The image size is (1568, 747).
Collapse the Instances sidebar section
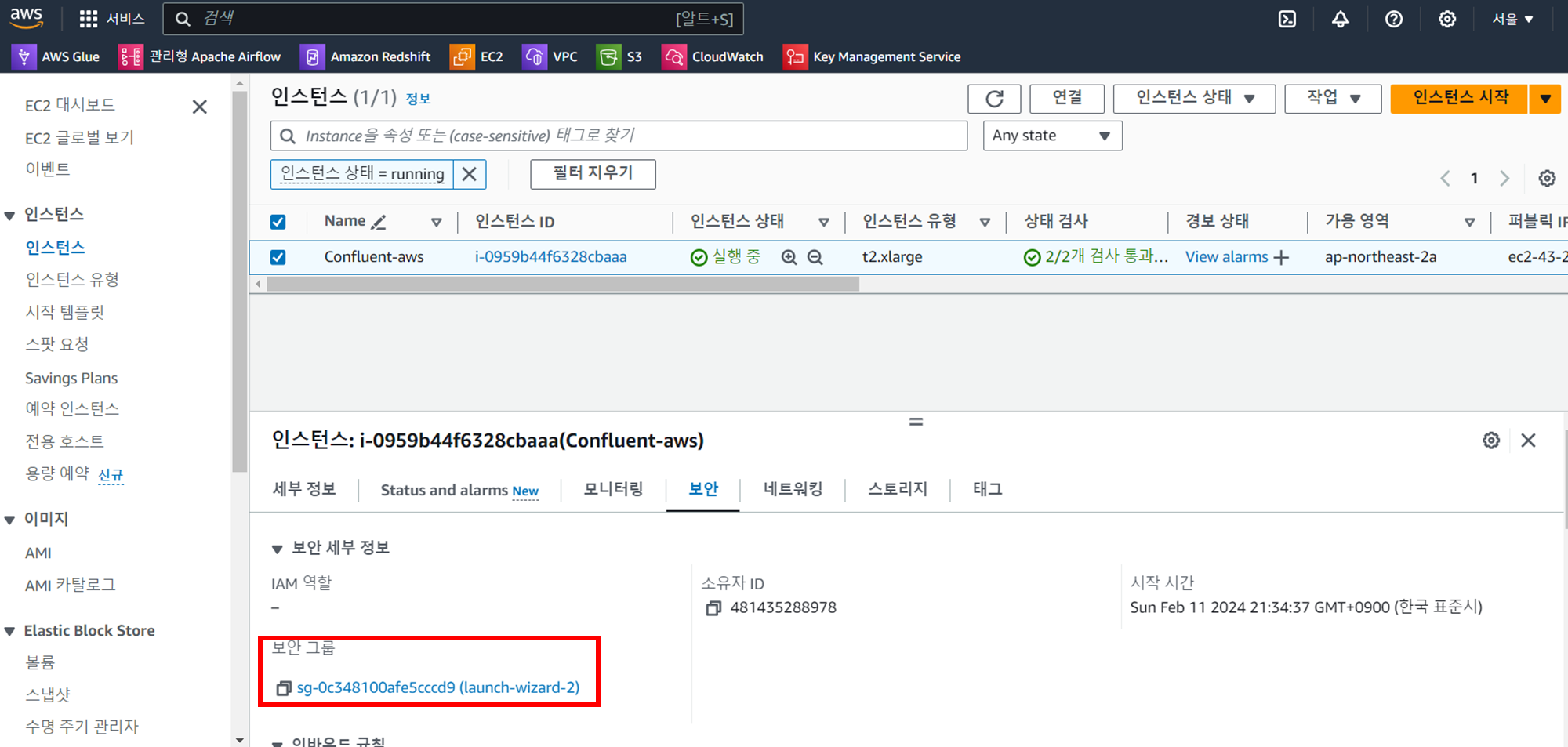(x=10, y=216)
